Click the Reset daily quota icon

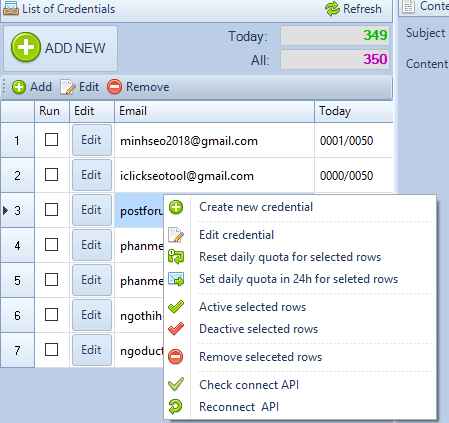point(176,257)
